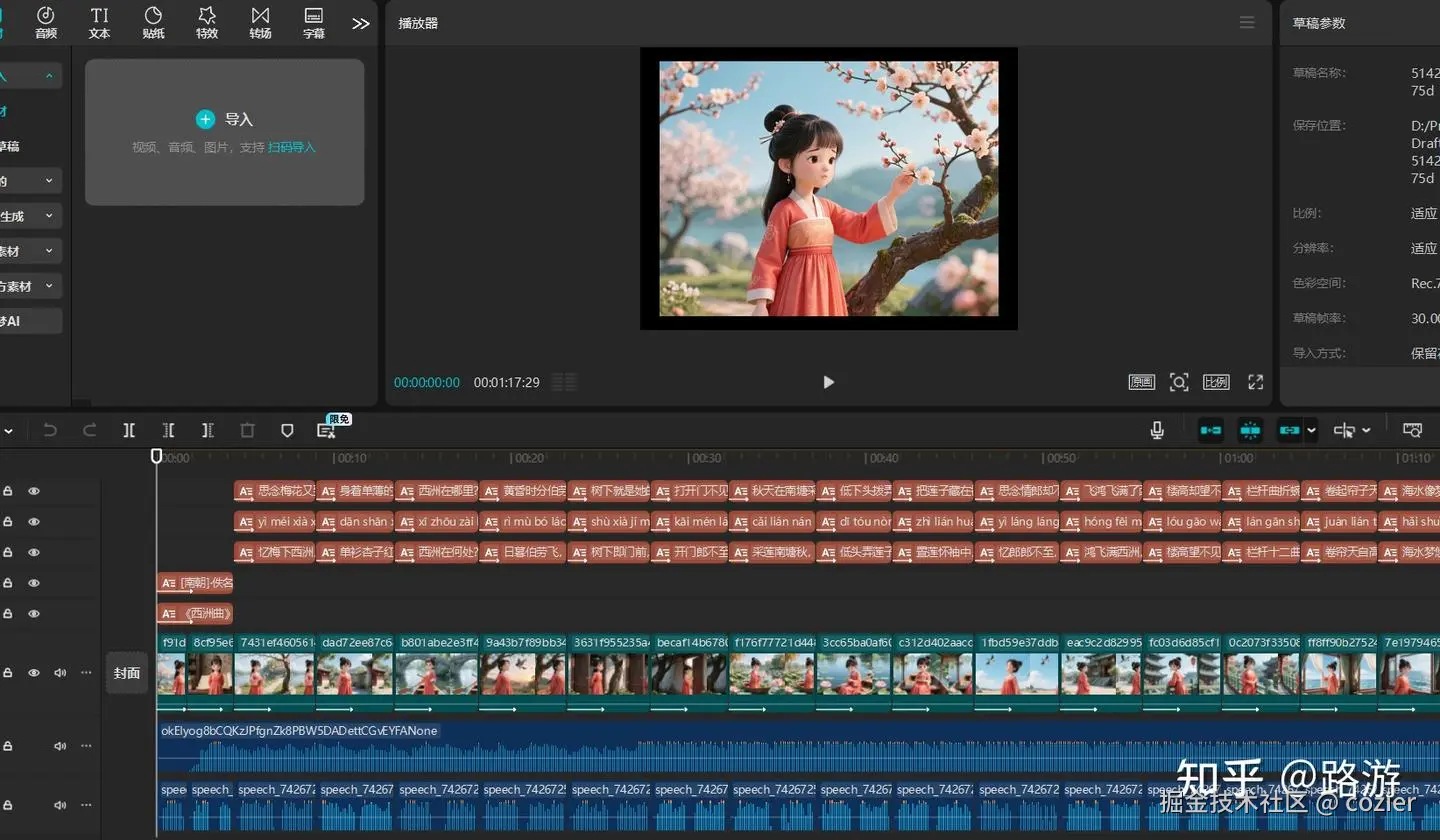Open dropdown arrow beside the timeline snapping button
This screenshot has height=840, width=1440.
tap(1311, 431)
